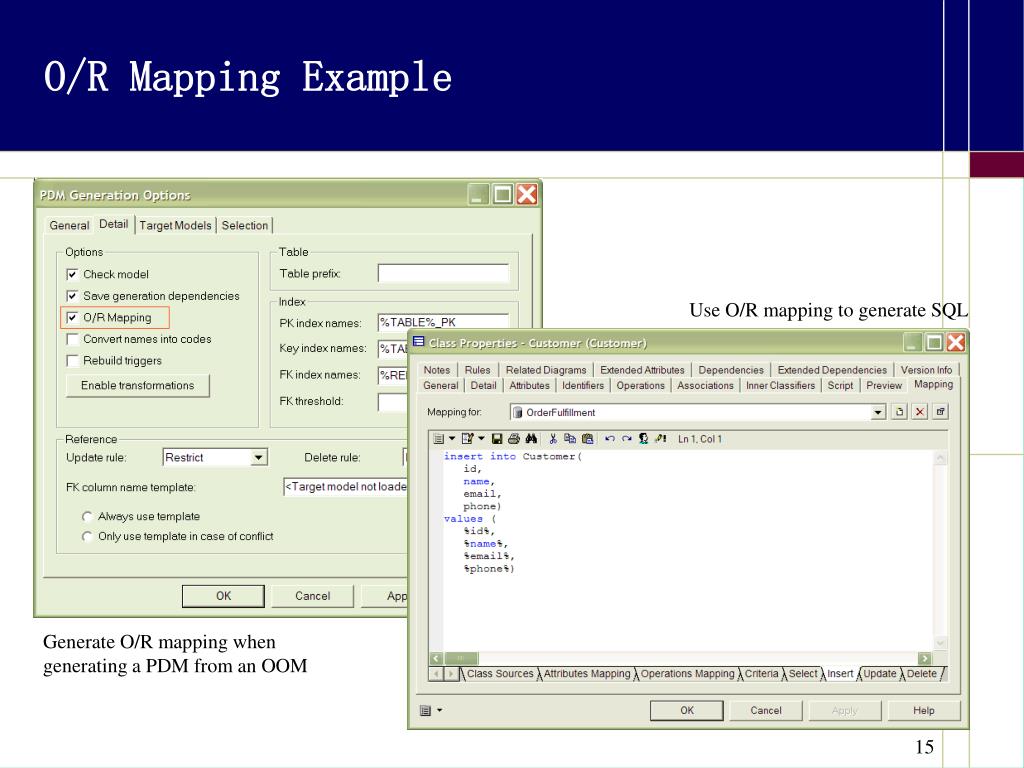
Task: Click OK in PDM Generation Options
Action: click(223, 596)
